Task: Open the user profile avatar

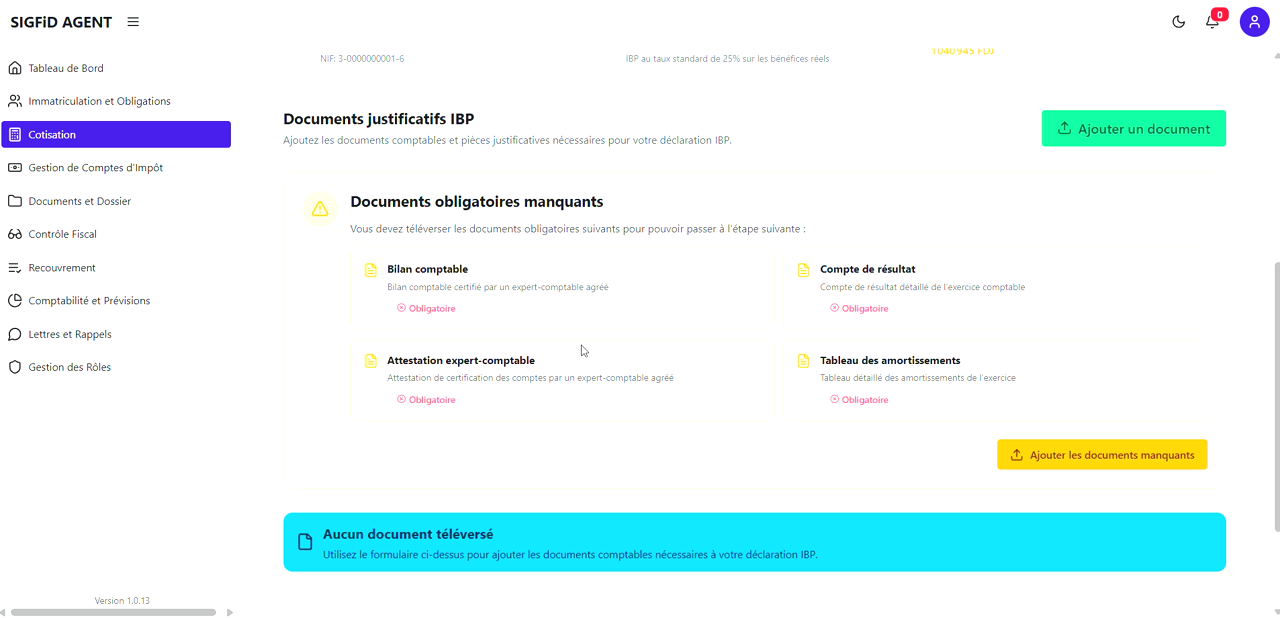Action: tap(1254, 21)
